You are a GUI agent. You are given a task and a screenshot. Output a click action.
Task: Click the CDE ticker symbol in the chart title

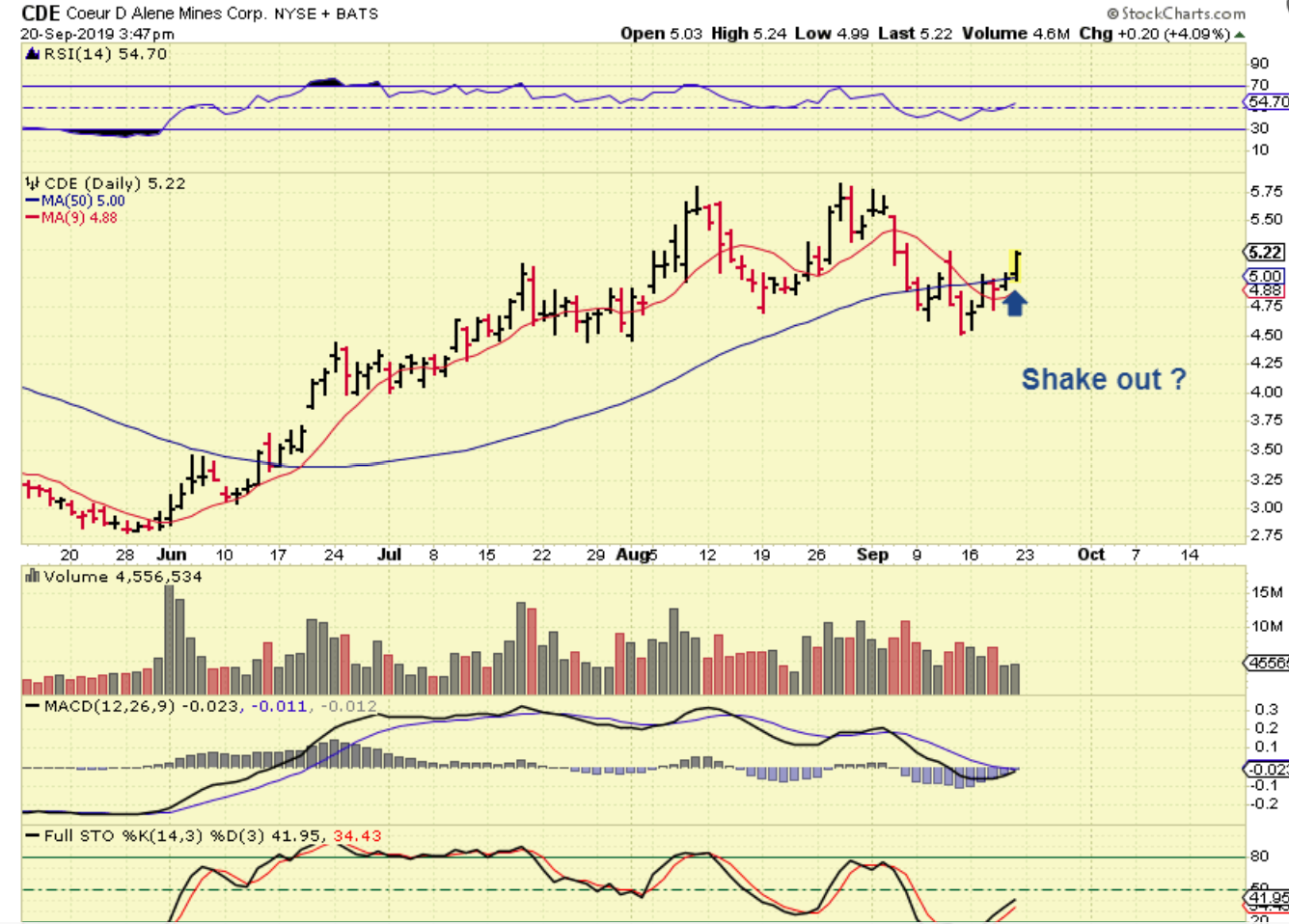(41, 14)
